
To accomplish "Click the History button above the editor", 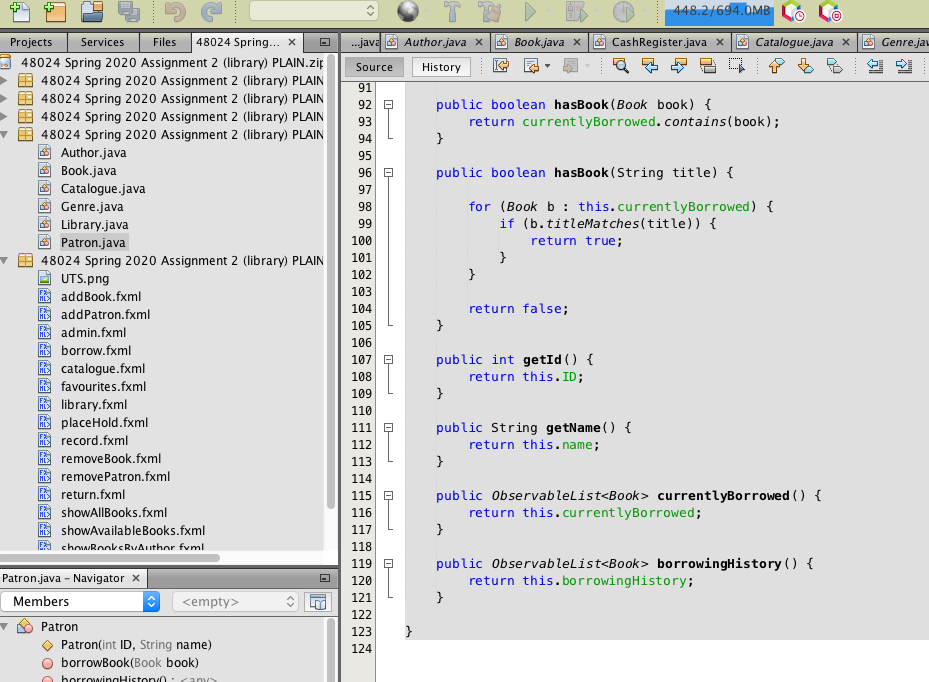I will tap(440, 67).
